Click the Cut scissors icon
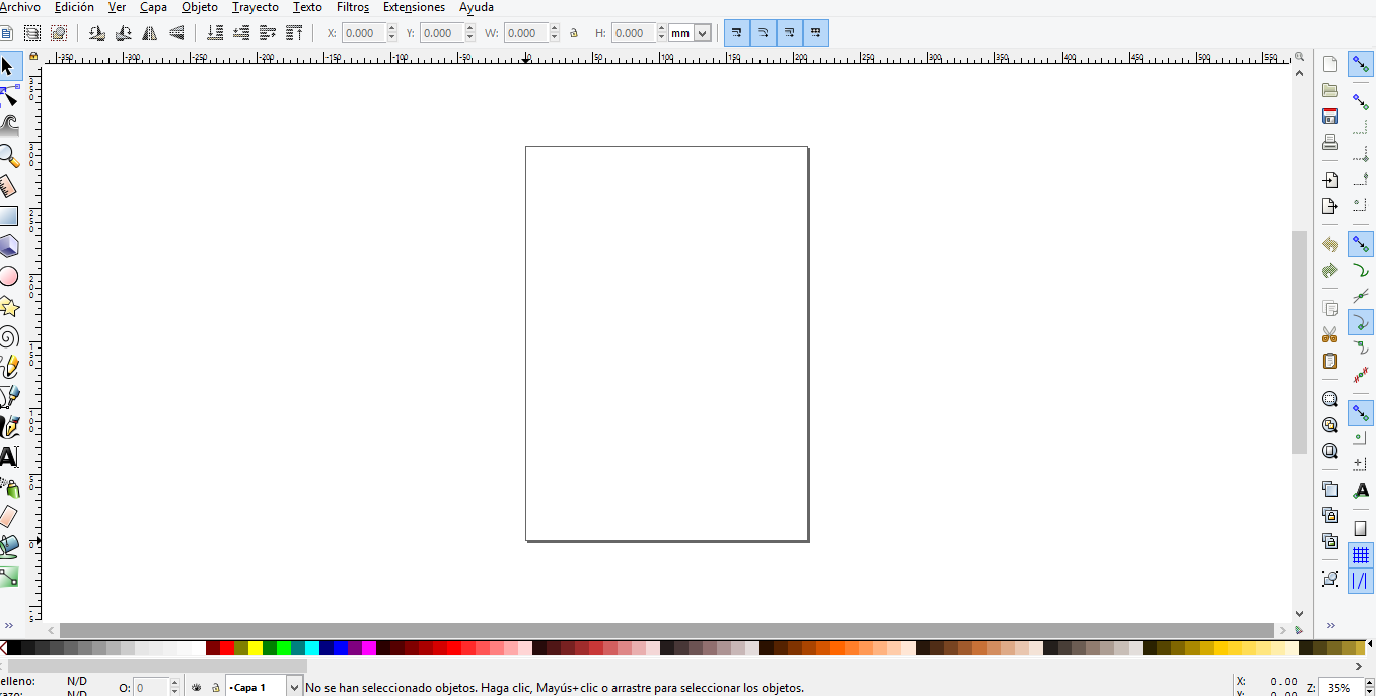The width and height of the screenshot is (1376, 696). [1329, 334]
